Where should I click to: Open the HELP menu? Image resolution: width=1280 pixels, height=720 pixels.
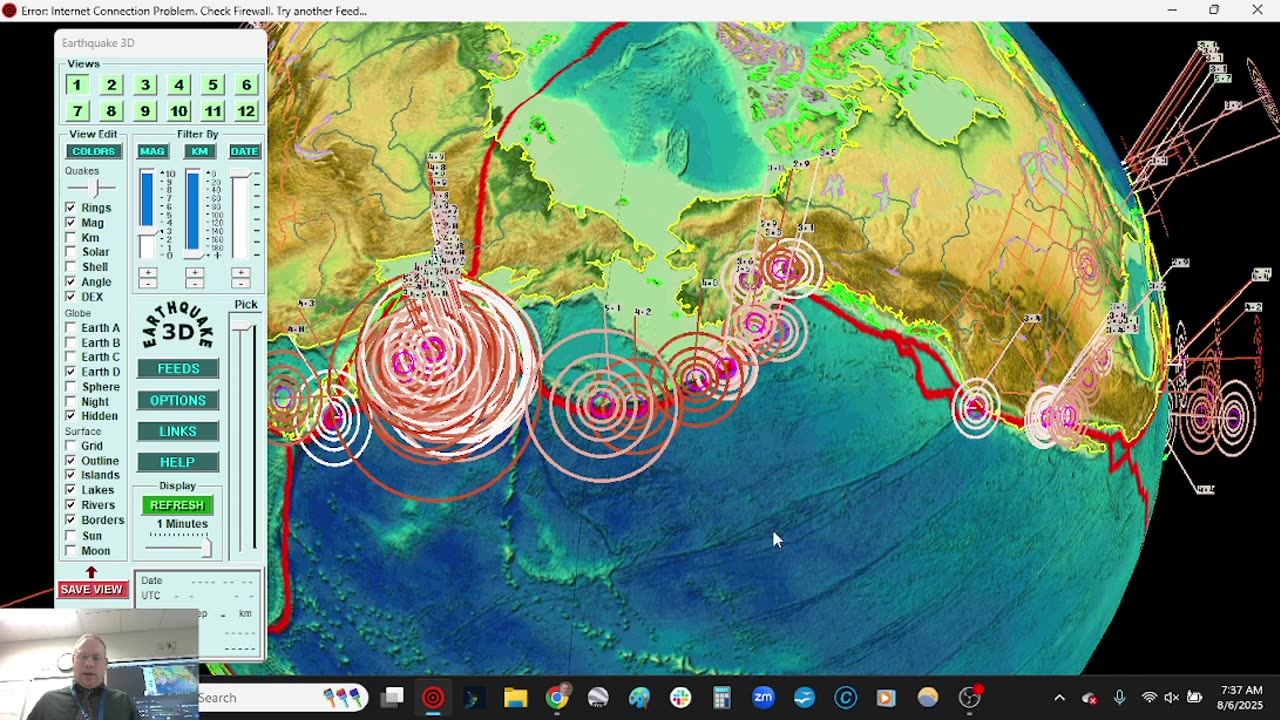(178, 462)
